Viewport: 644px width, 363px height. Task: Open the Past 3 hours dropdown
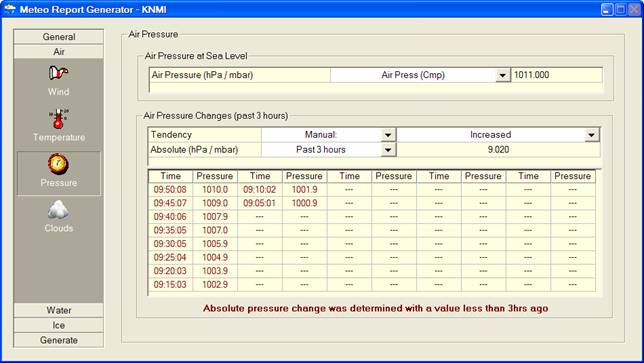click(x=388, y=150)
